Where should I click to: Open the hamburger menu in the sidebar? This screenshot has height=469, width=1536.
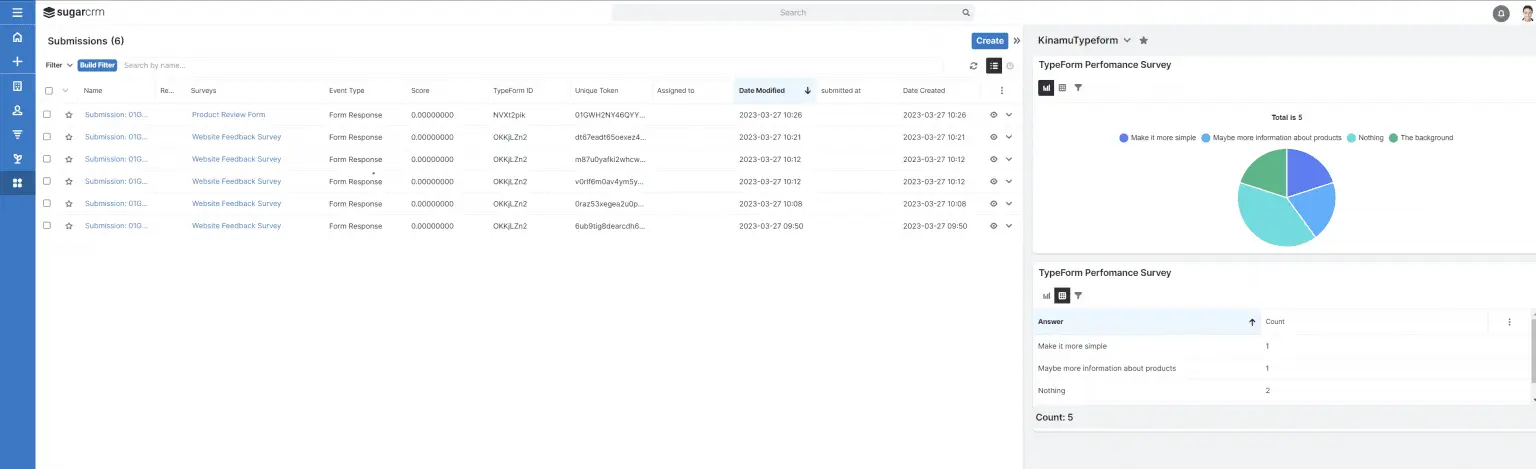[17, 13]
